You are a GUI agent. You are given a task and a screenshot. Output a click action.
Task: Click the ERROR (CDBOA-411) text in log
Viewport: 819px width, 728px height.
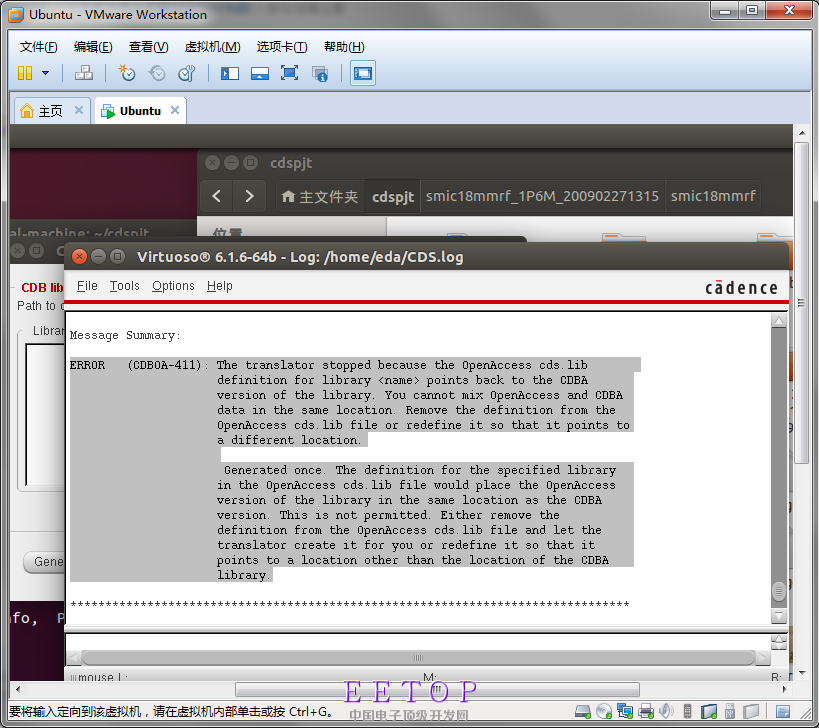pos(139,365)
